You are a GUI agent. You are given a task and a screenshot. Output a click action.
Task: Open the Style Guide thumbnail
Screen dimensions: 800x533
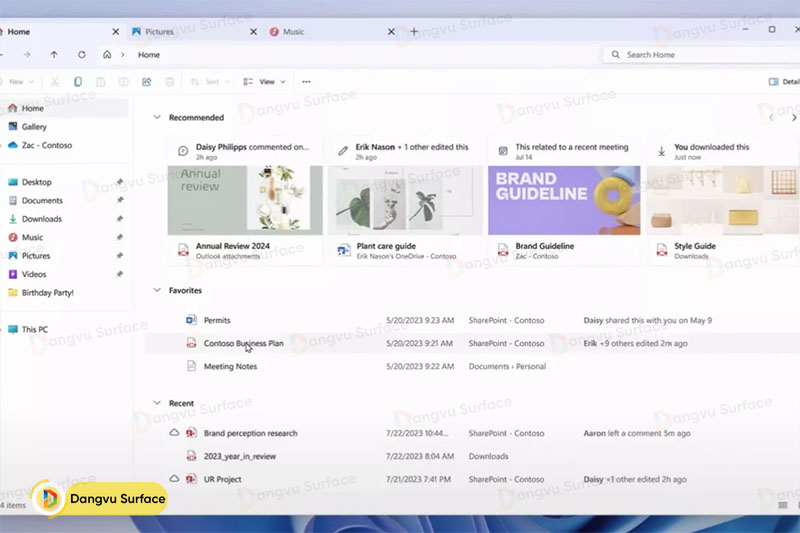click(723, 200)
